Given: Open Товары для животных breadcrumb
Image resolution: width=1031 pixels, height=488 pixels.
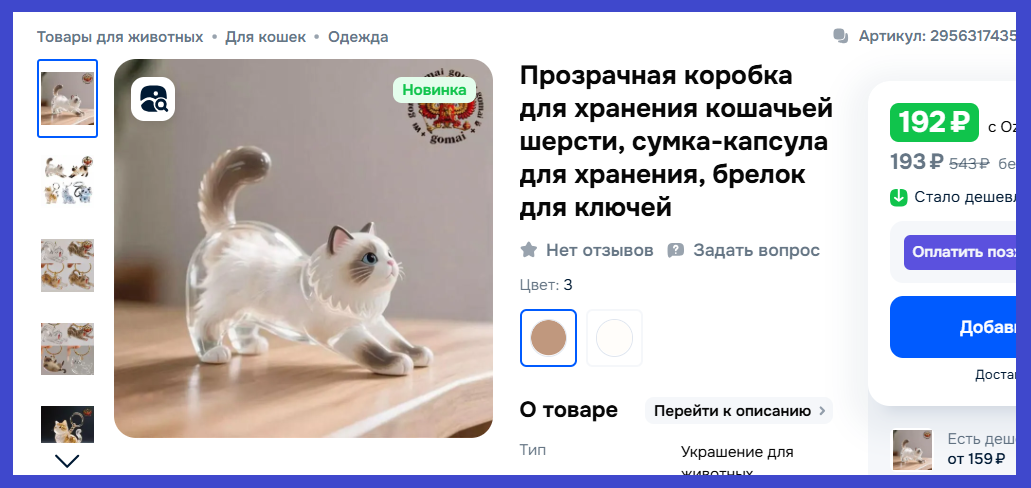Looking at the screenshot, I should click(120, 37).
